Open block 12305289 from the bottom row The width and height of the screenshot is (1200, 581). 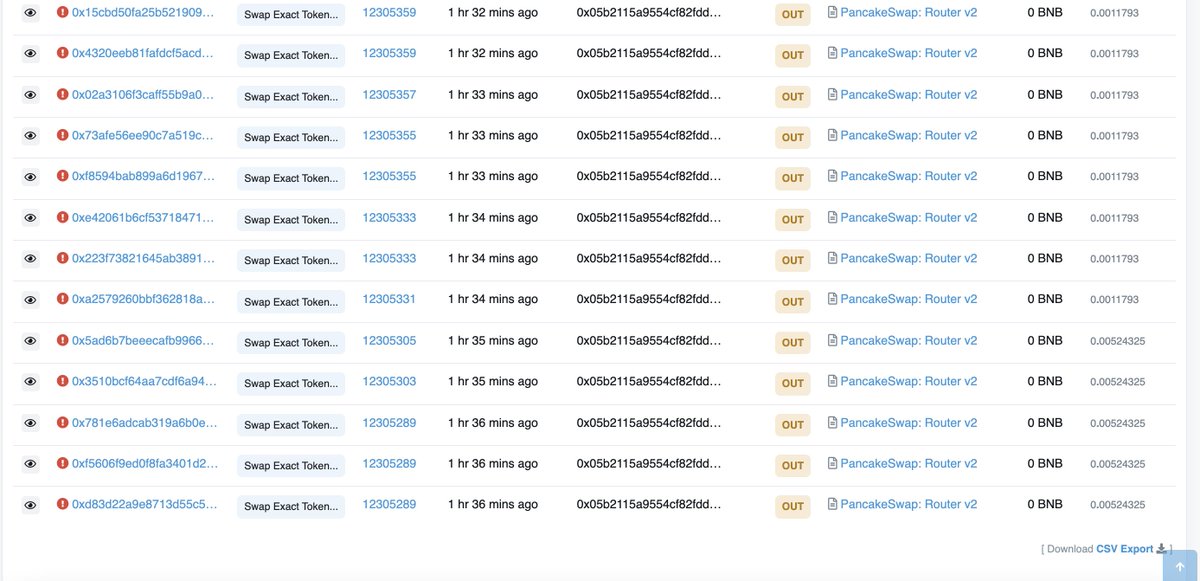pyautogui.click(x=389, y=504)
